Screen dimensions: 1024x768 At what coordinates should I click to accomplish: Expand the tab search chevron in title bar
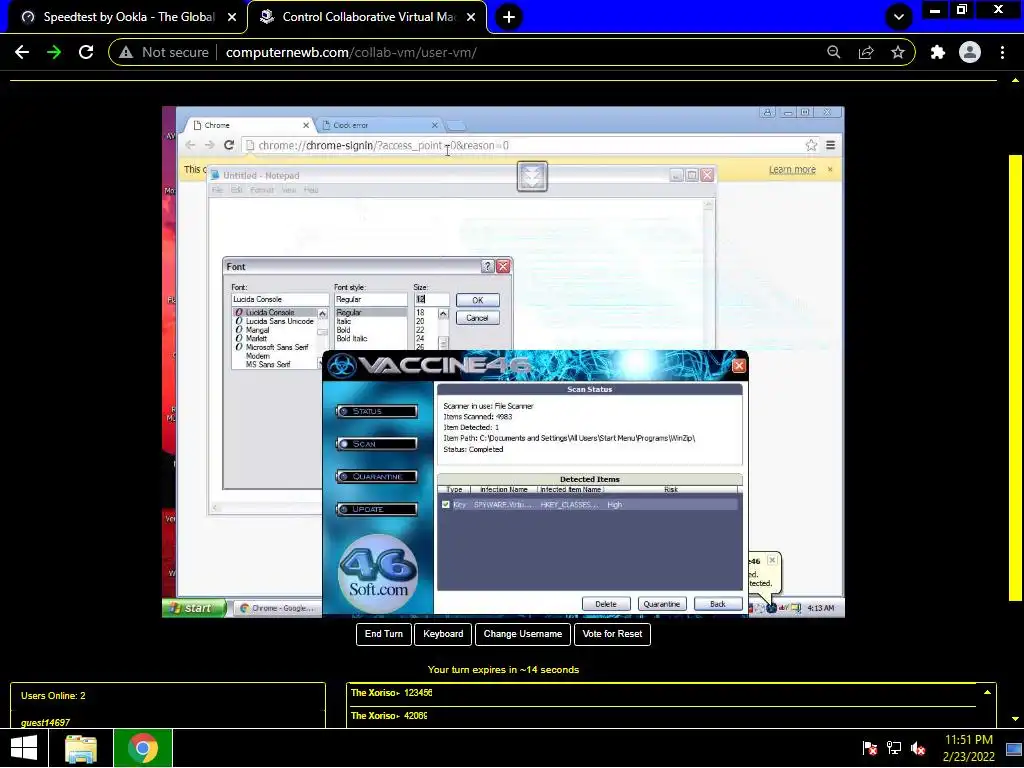point(899,17)
